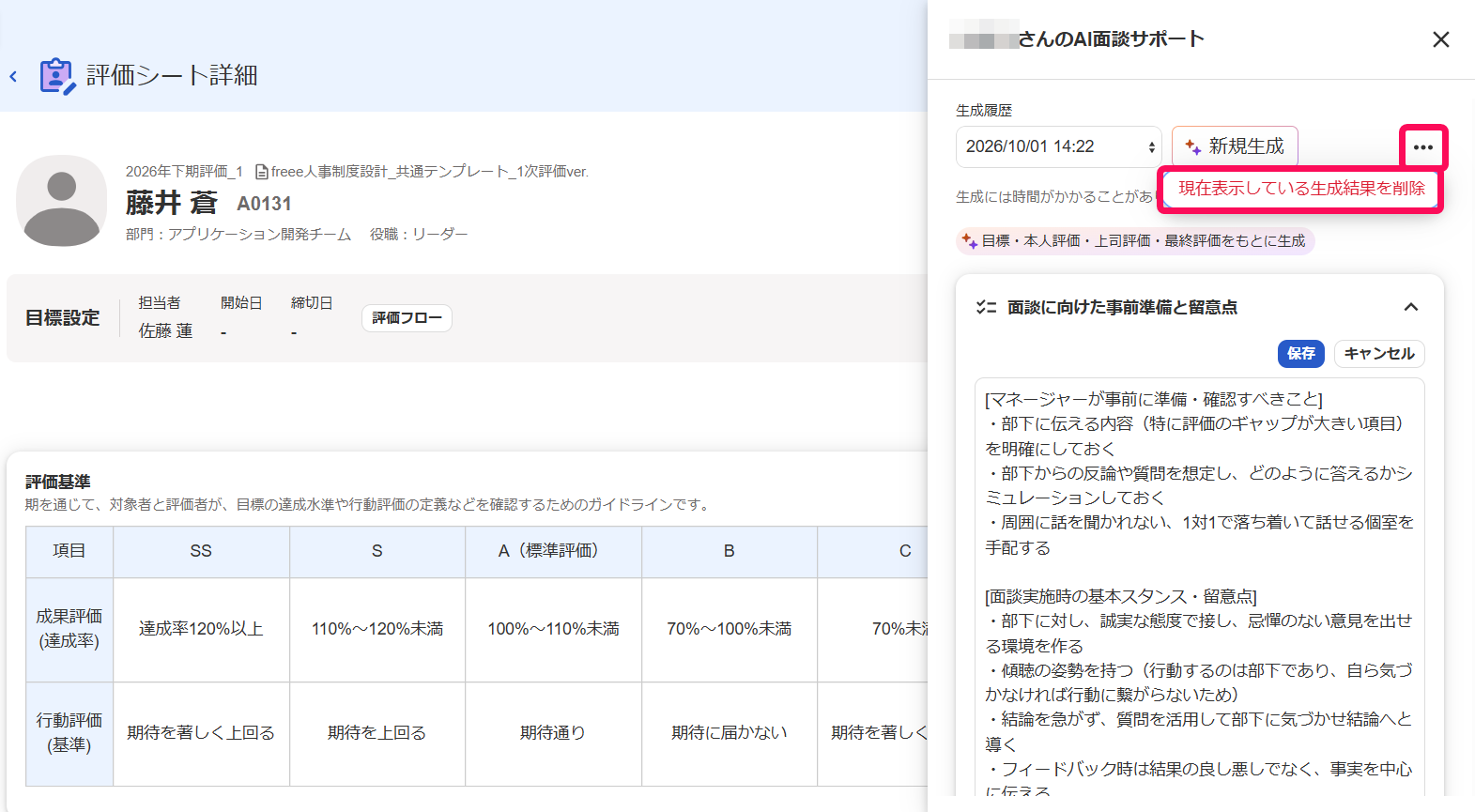Viewport: 1475px width, 812px height.
Task: Click the 期待を著しく上回る table cell
Action: pos(201,733)
